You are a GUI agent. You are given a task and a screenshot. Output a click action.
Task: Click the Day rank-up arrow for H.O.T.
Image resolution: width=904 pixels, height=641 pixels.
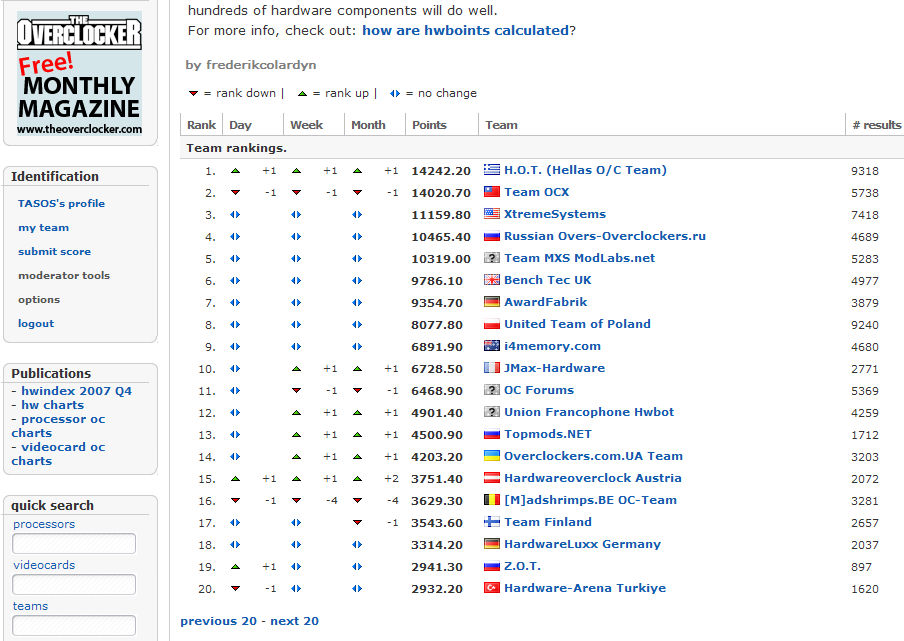(x=235, y=171)
